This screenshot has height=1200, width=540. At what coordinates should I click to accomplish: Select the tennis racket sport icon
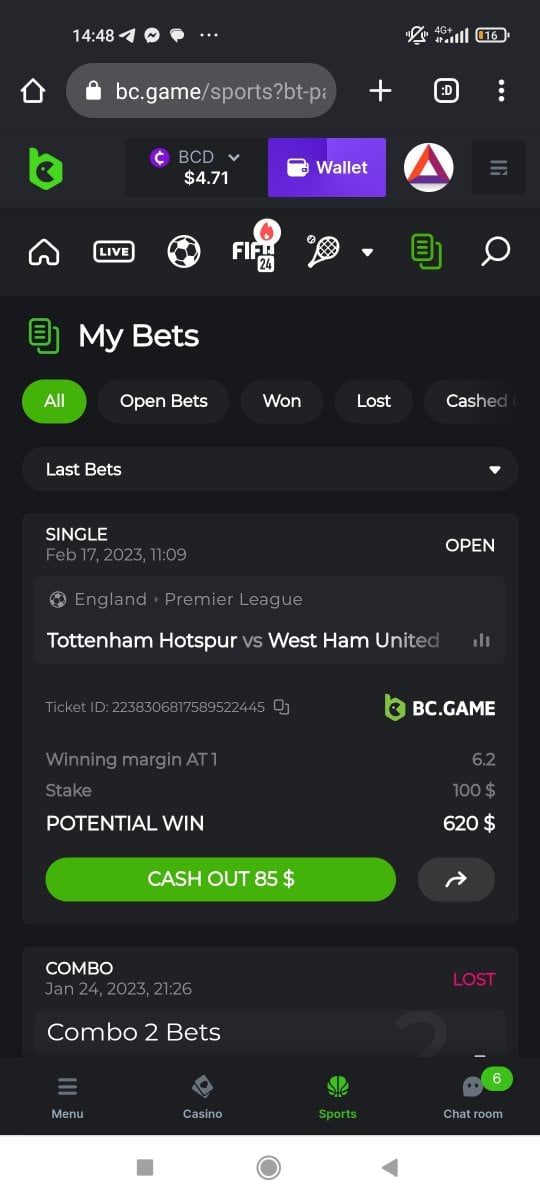pos(323,251)
